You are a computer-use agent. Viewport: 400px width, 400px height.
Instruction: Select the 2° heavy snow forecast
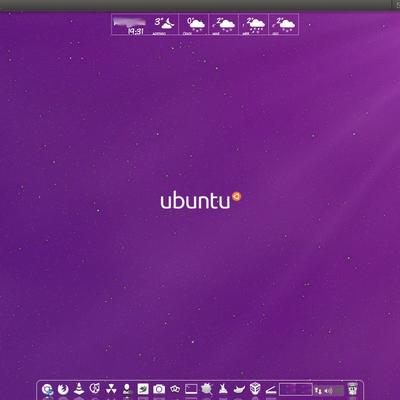pyautogui.click(x=254, y=24)
